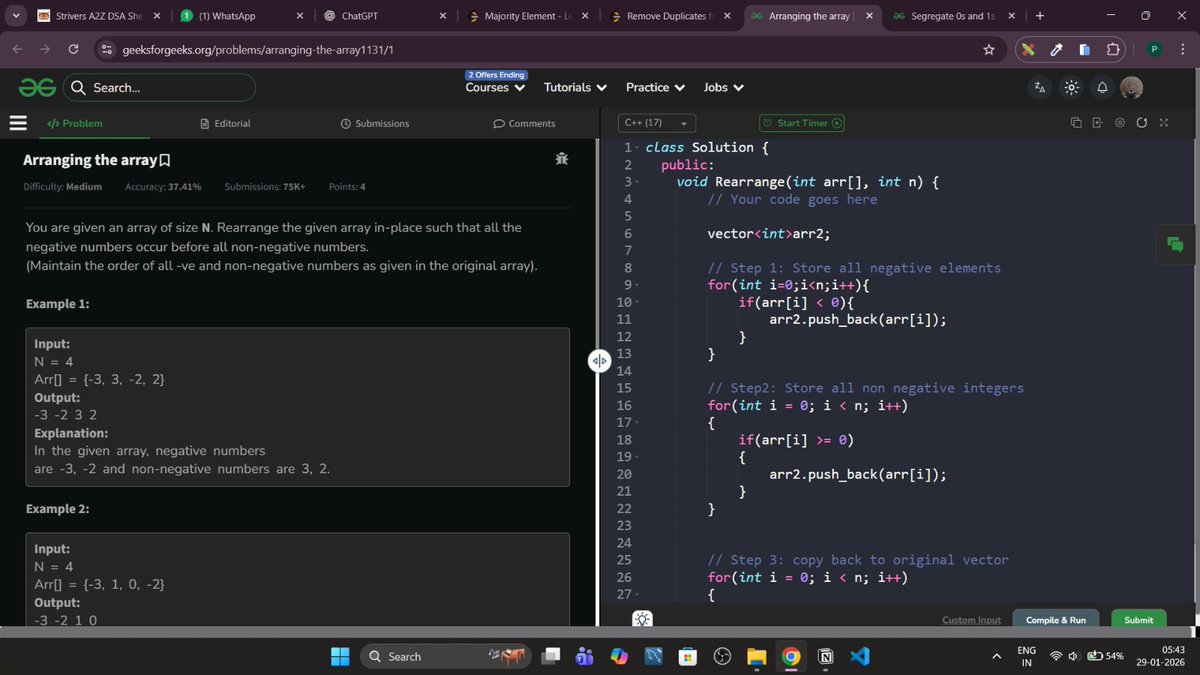Click Compile & Run
The width and height of the screenshot is (1200, 675).
[x=1055, y=620]
